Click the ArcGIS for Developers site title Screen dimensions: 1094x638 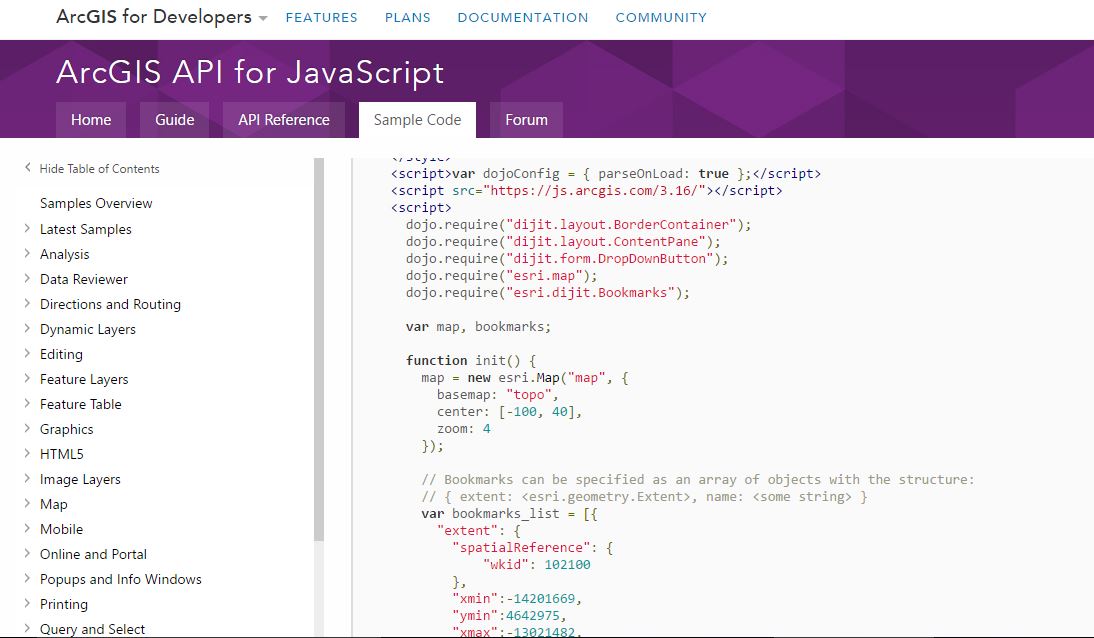[153, 17]
